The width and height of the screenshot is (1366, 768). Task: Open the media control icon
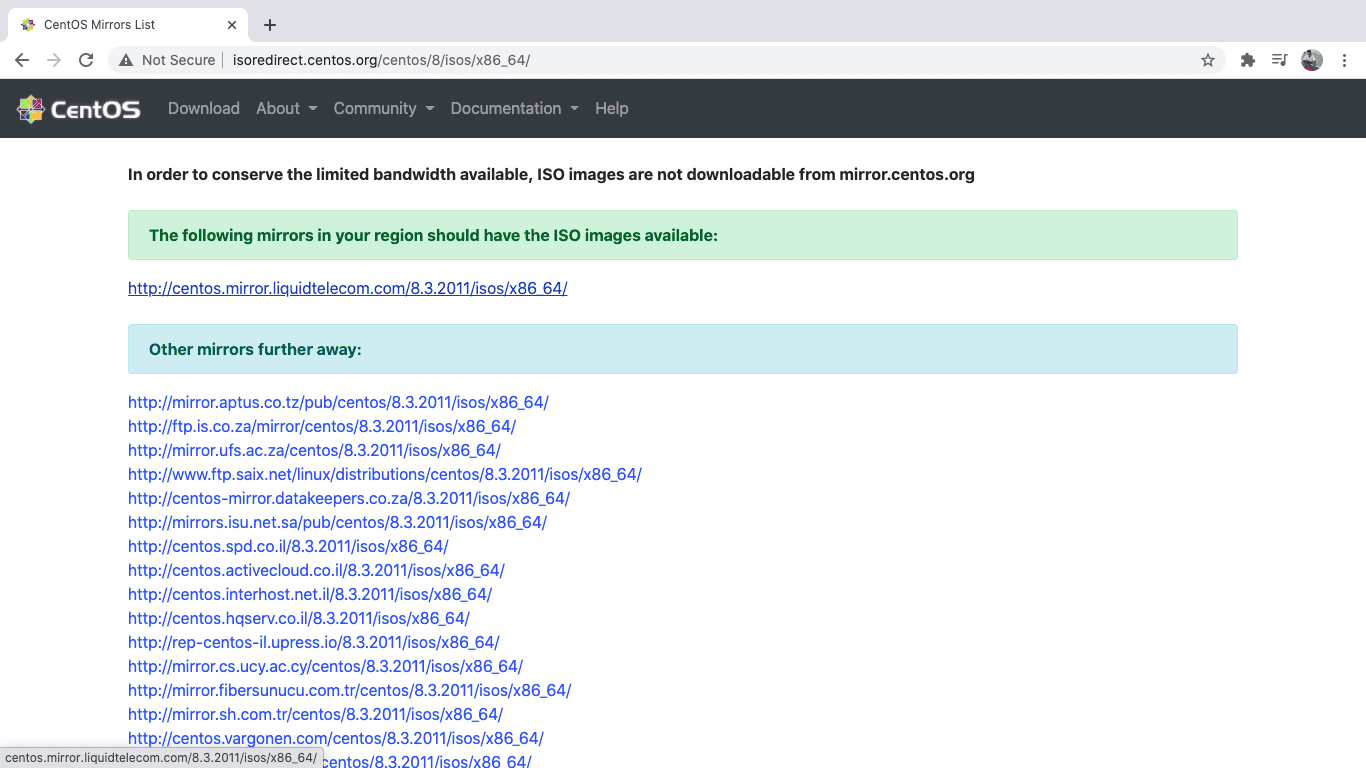1279,60
